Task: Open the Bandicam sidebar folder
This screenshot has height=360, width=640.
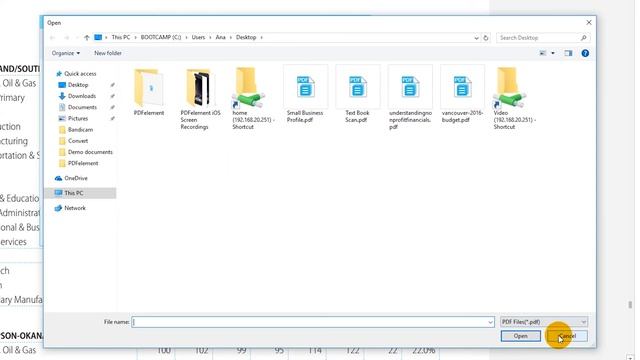Action: click(x=80, y=129)
